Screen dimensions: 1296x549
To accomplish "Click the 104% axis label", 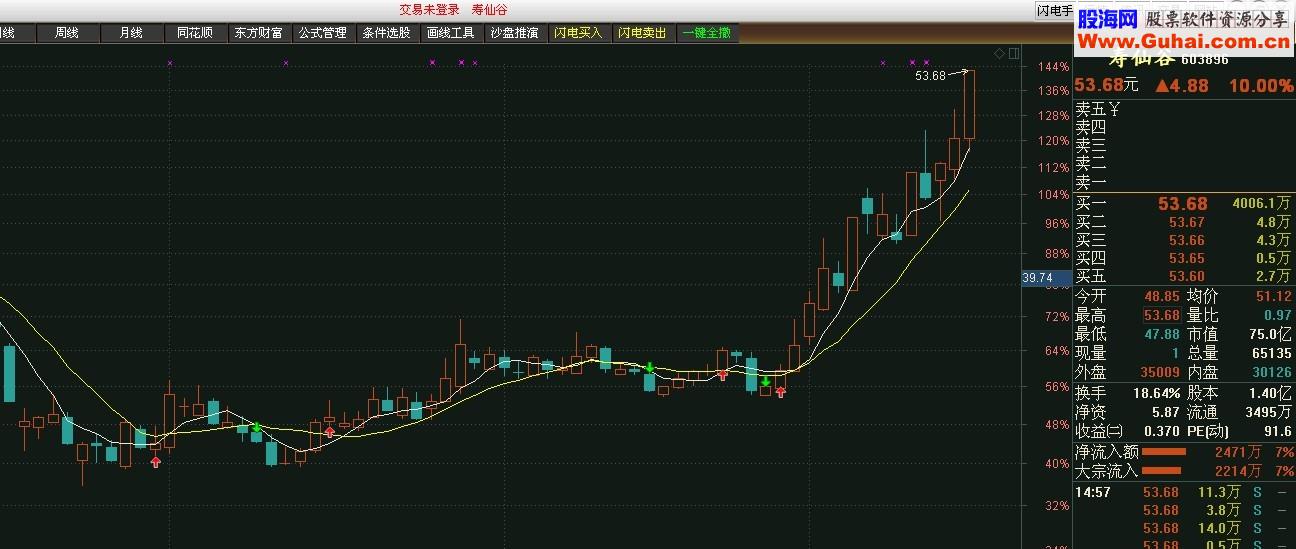I will pyautogui.click(x=1054, y=195).
